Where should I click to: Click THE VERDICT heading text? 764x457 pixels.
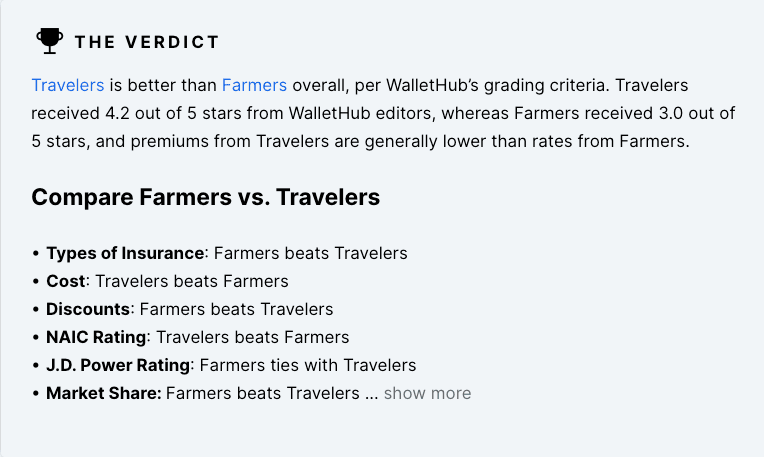click(146, 42)
